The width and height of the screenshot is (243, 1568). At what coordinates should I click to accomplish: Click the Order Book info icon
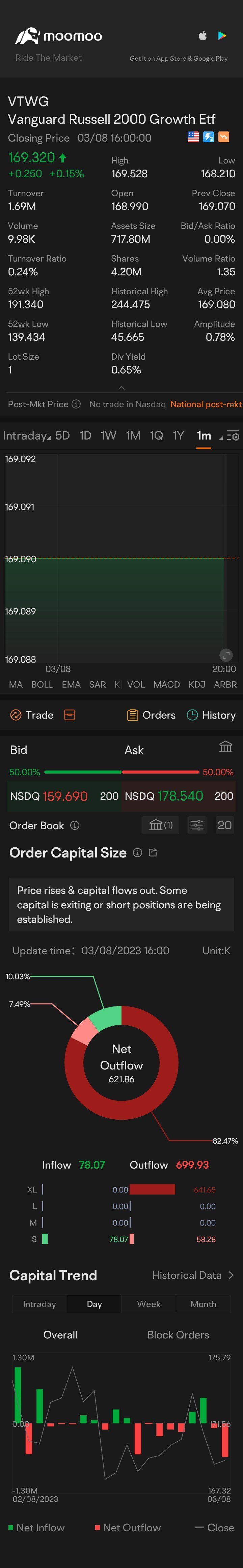pyautogui.click(x=75, y=825)
